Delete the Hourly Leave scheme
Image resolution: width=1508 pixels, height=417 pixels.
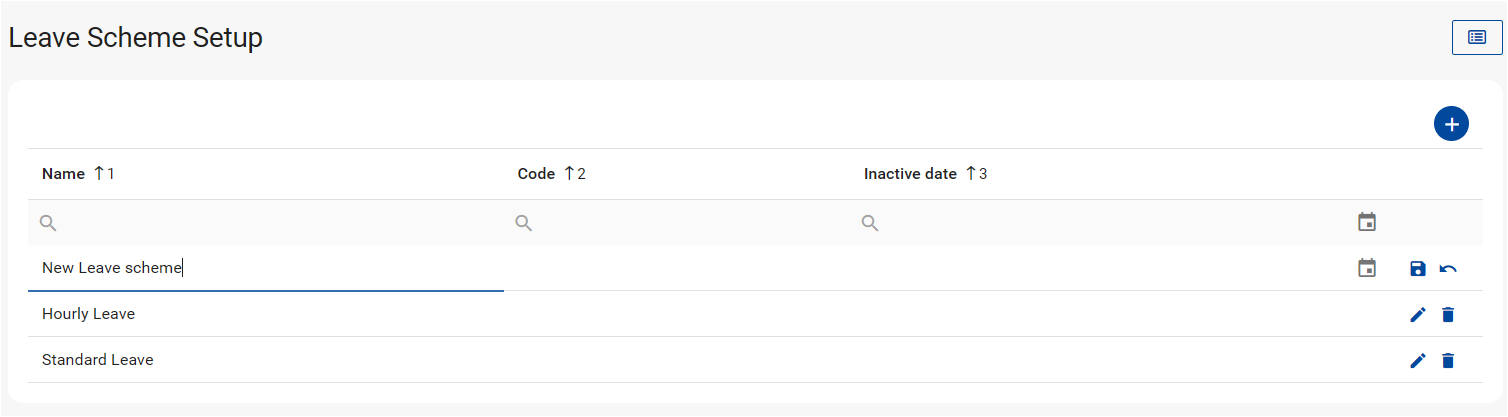pos(1448,315)
